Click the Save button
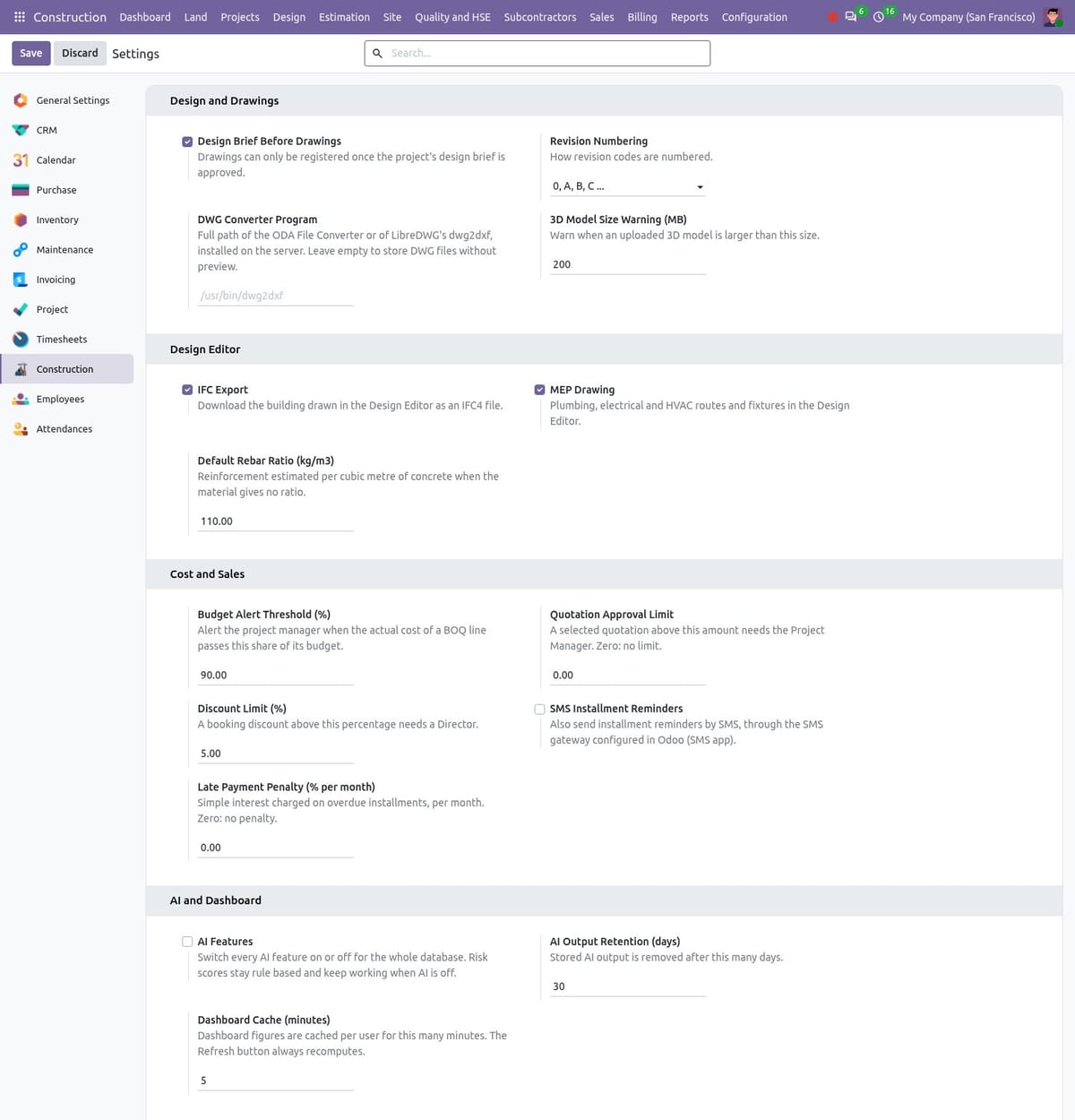1075x1120 pixels. pyautogui.click(x=31, y=53)
